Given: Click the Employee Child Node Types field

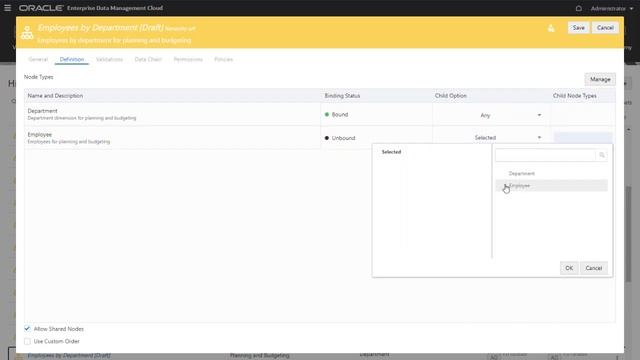Looking at the screenshot, I should (583, 138).
